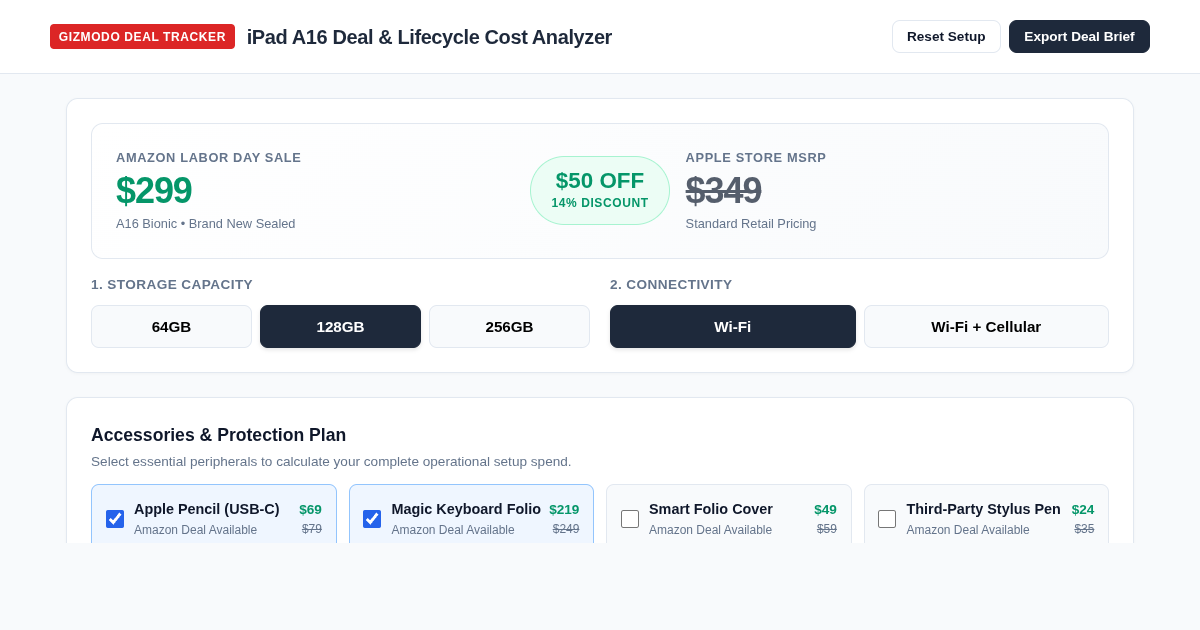Click the Apple Pencil $69 deal price
Image resolution: width=1200 pixels, height=630 pixels.
[310, 509]
